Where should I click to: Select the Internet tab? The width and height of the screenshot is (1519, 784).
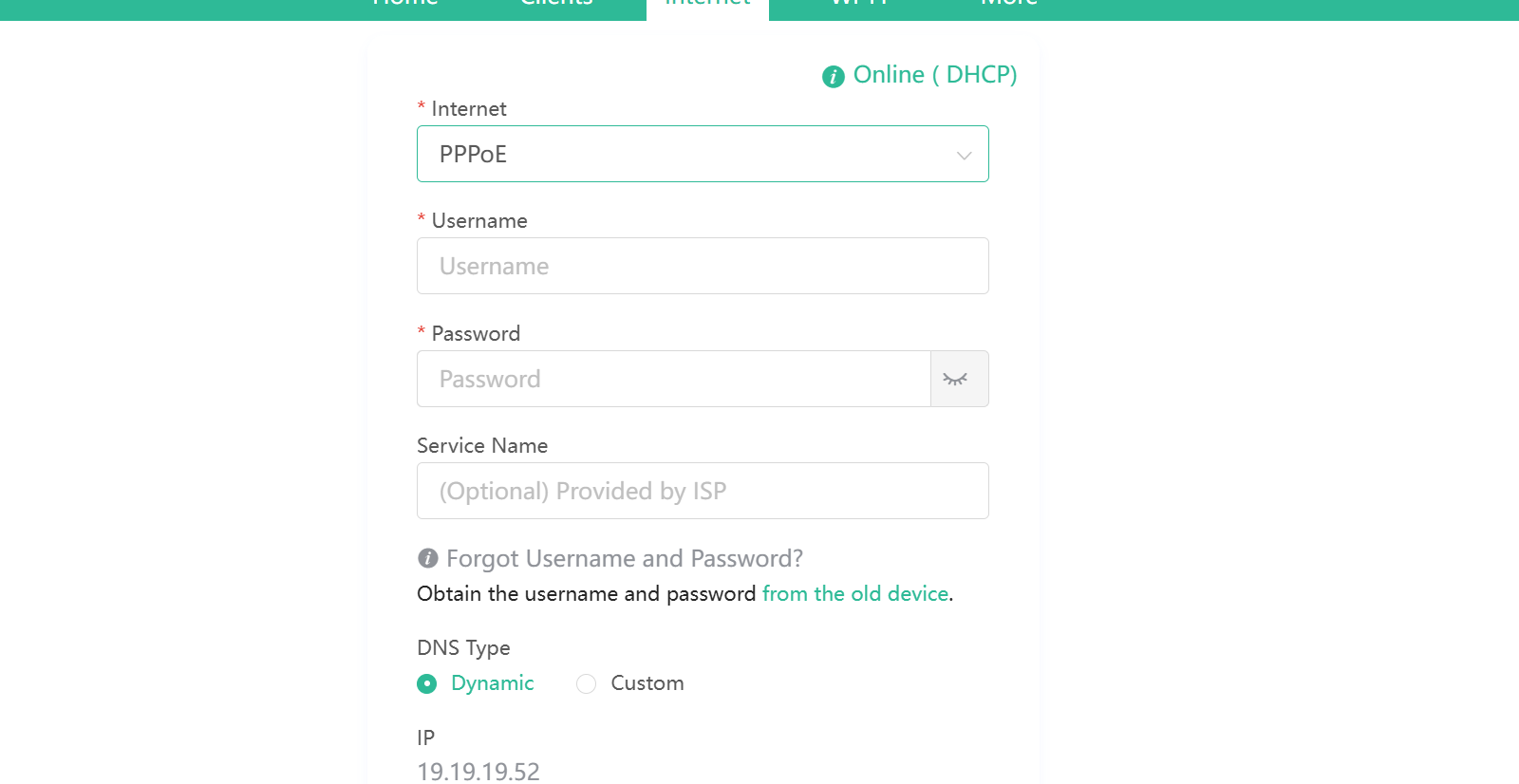click(707, 5)
